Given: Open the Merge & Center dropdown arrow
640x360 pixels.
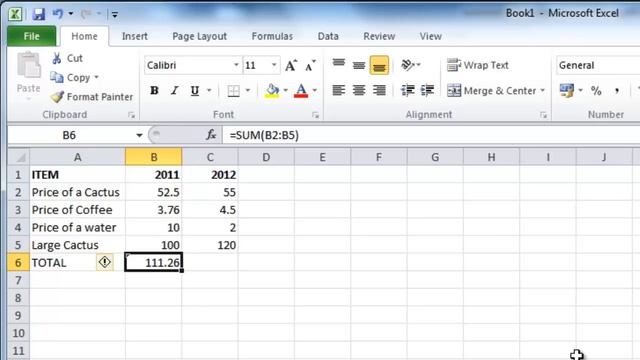Looking at the screenshot, I should (x=543, y=91).
